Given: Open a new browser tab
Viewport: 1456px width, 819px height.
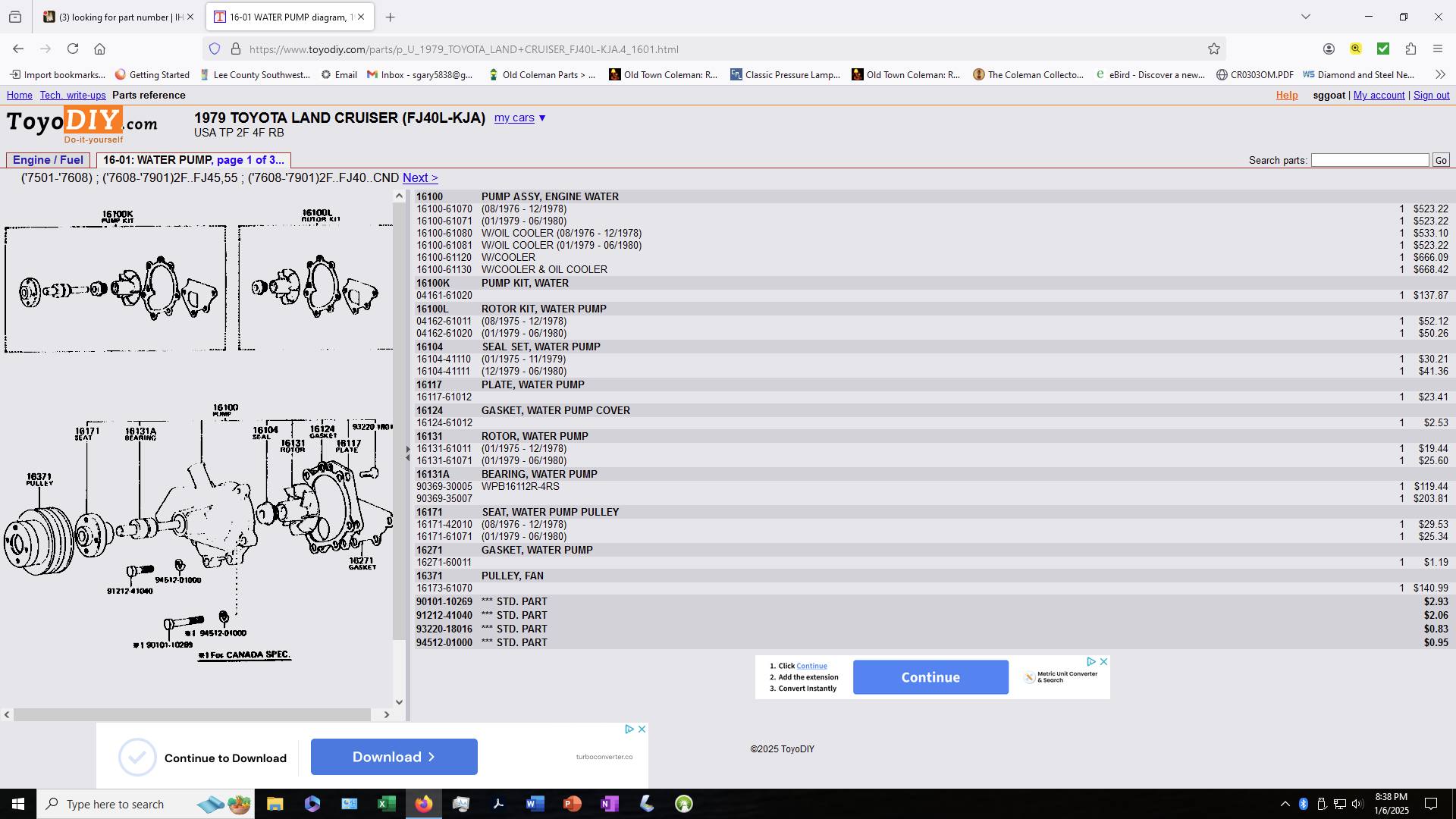Looking at the screenshot, I should coord(390,17).
